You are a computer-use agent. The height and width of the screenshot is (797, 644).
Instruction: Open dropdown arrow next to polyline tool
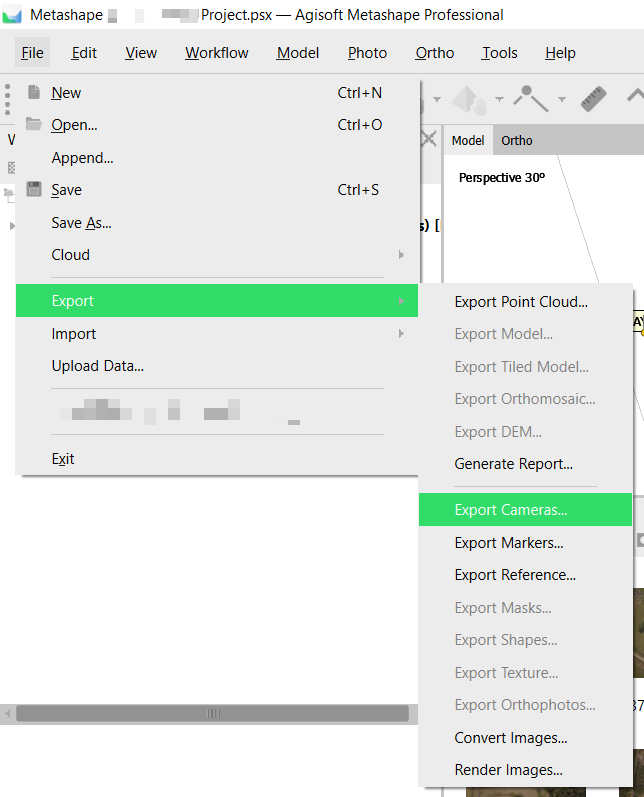[562, 100]
